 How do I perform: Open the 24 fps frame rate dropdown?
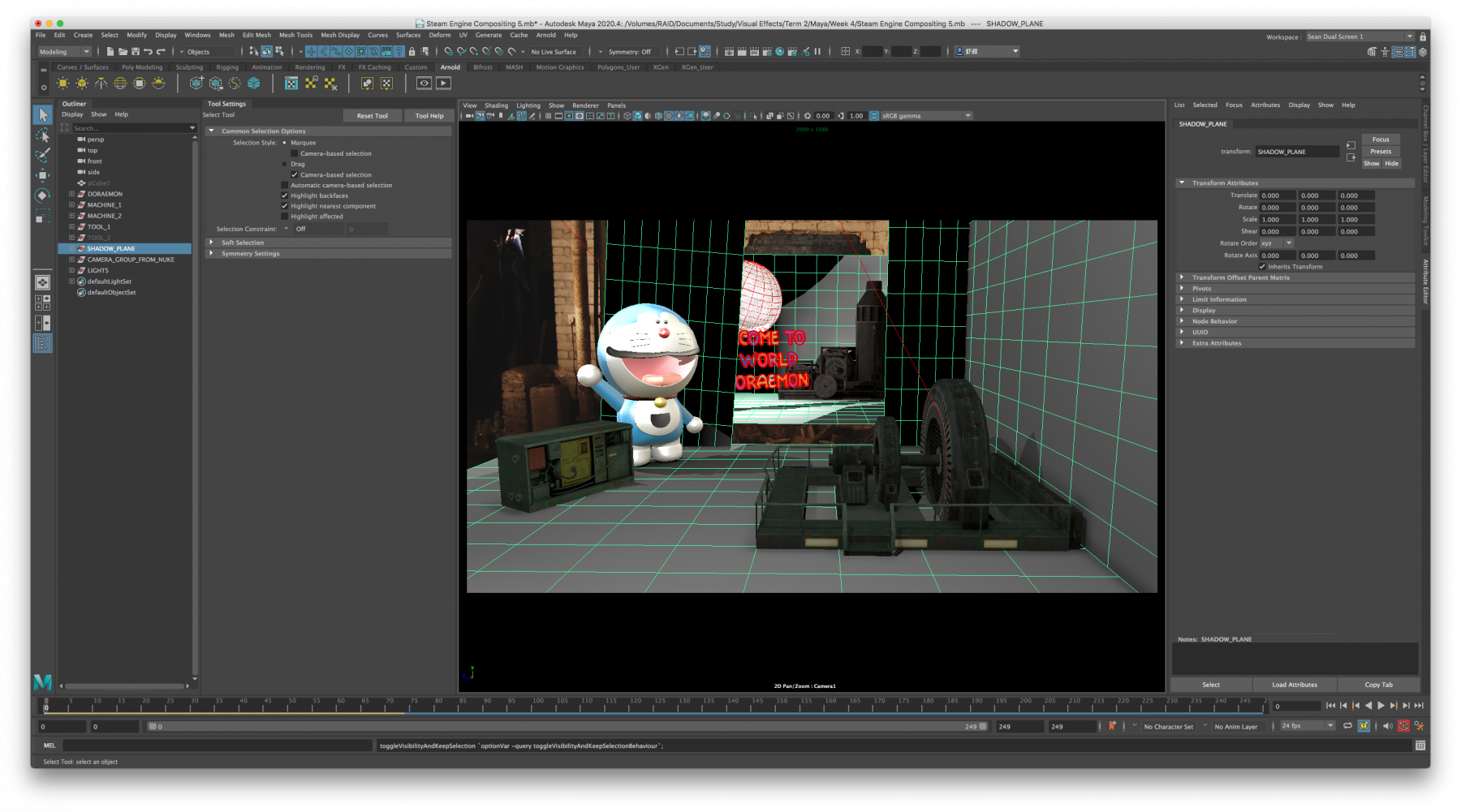tap(1307, 726)
